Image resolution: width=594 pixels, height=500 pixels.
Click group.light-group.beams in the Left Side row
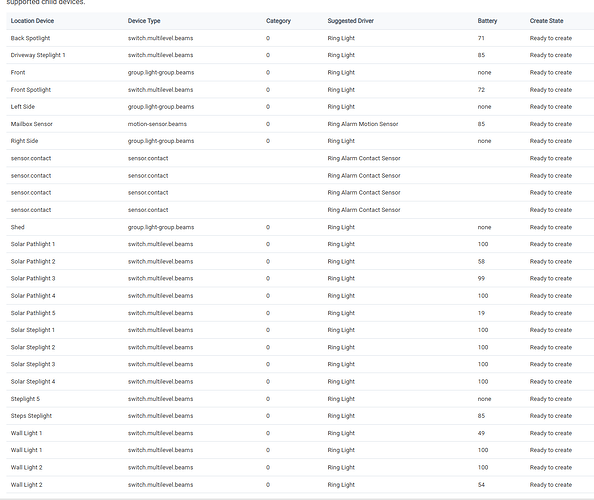coord(161,107)
